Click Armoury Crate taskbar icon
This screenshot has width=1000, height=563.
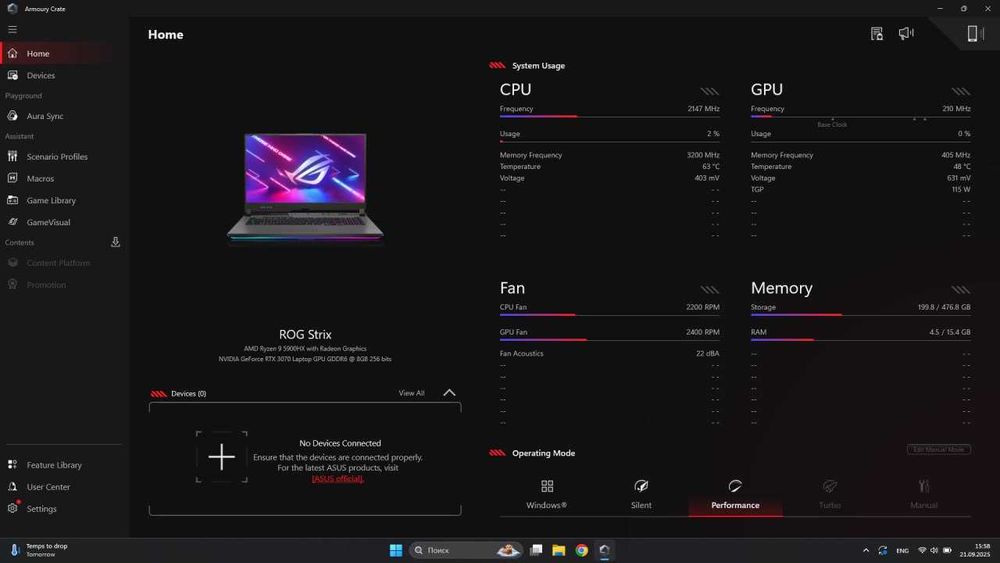[605, 550]
